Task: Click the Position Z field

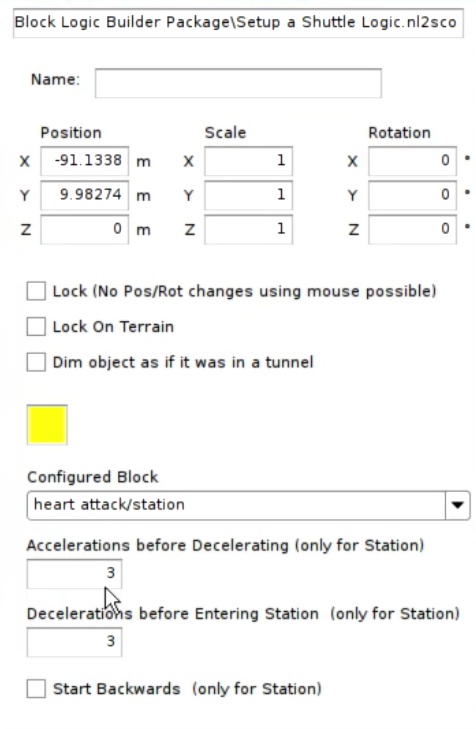Action: point(85,229)
